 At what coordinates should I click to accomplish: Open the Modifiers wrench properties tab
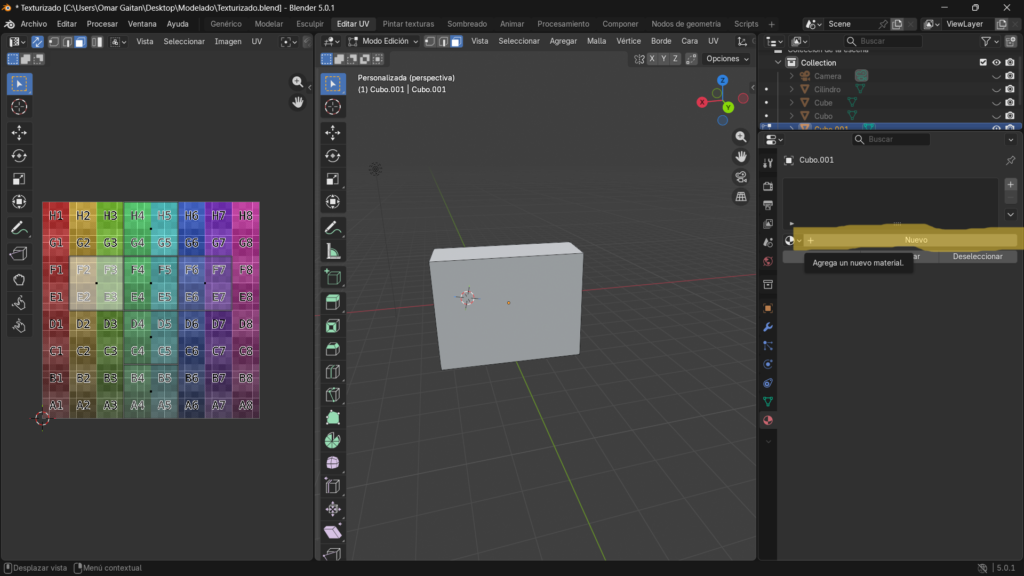pyautogui.click(x=768, y=327)
